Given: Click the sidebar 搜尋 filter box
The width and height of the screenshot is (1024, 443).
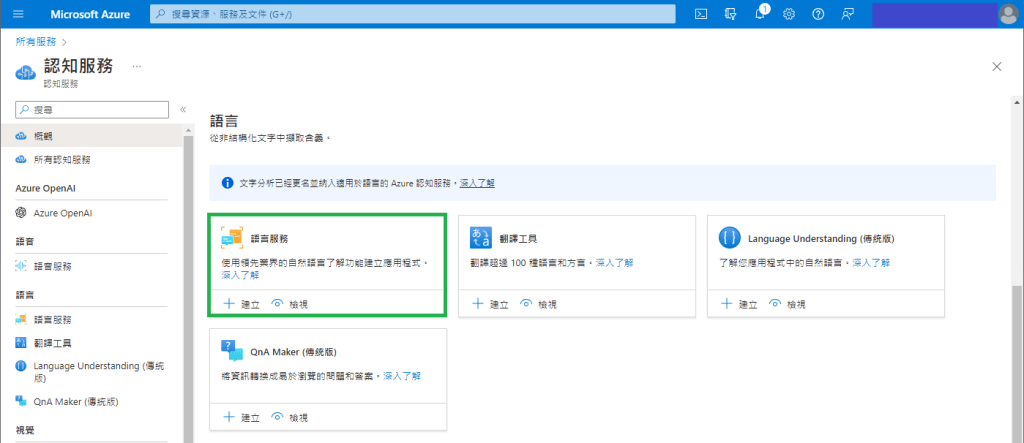Looking at the screenshot, I should pos(96,109).
